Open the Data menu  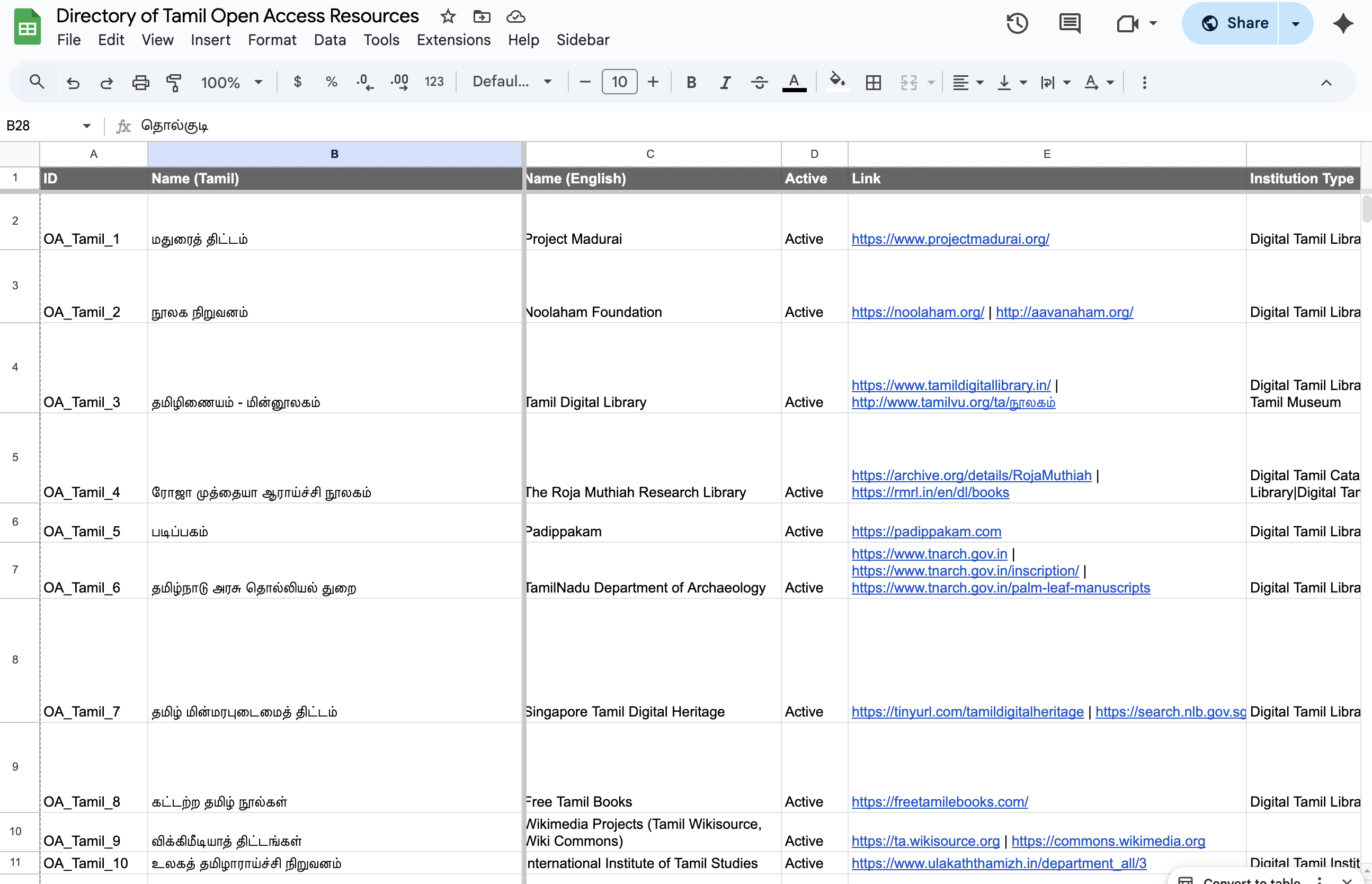point(330,40)
